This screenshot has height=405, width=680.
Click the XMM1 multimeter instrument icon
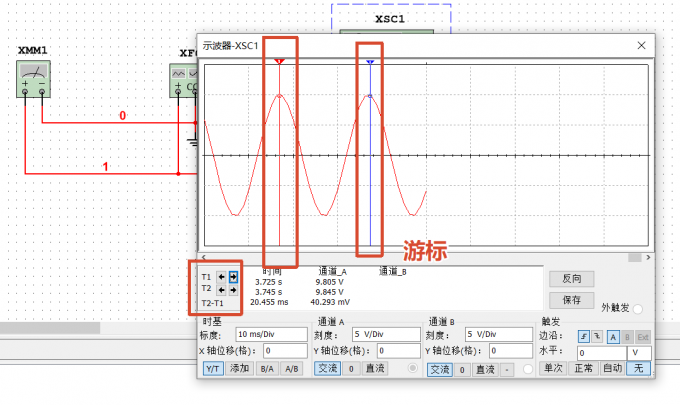point(33,79)
